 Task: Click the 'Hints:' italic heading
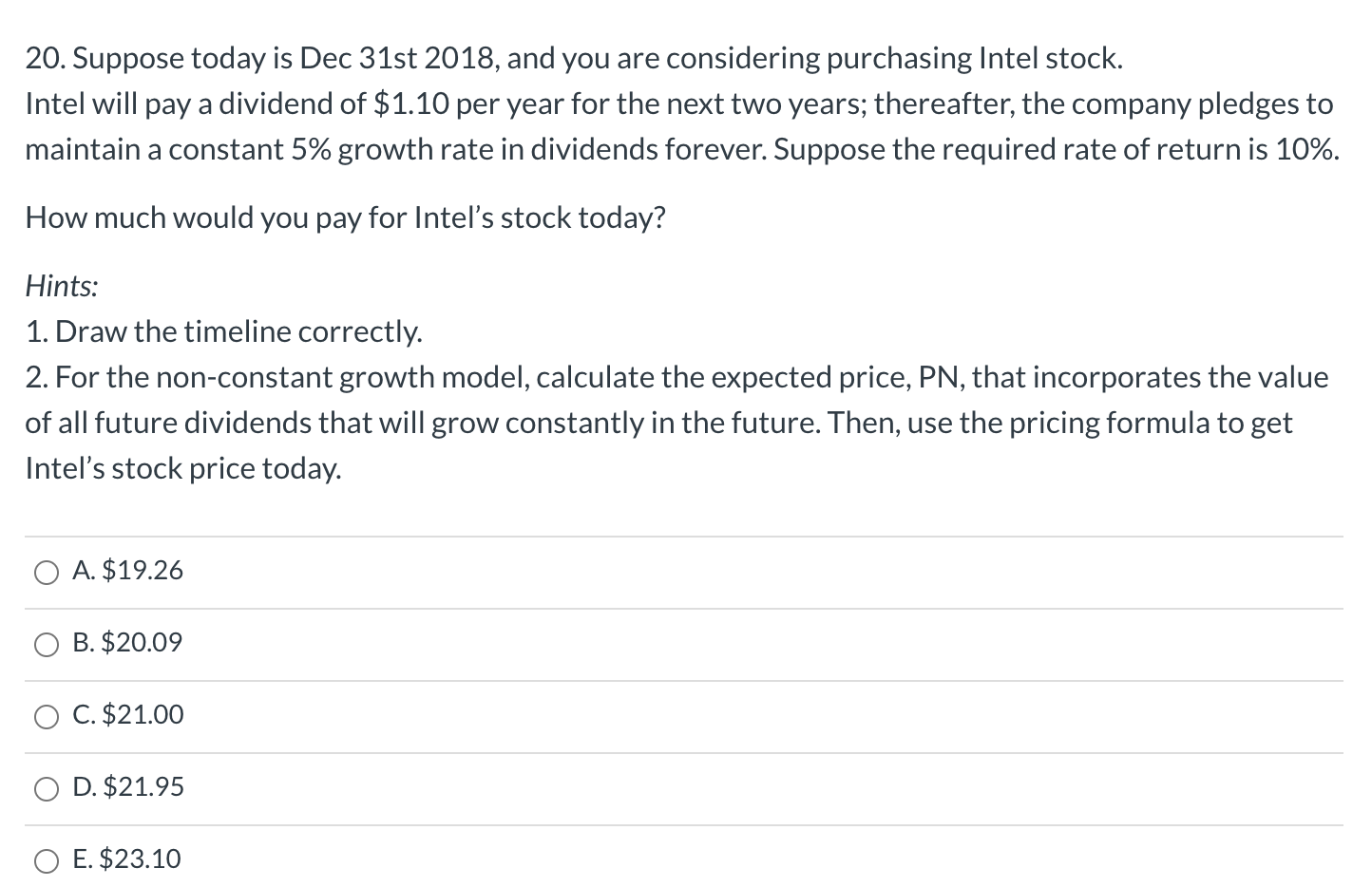click(62, 286)
